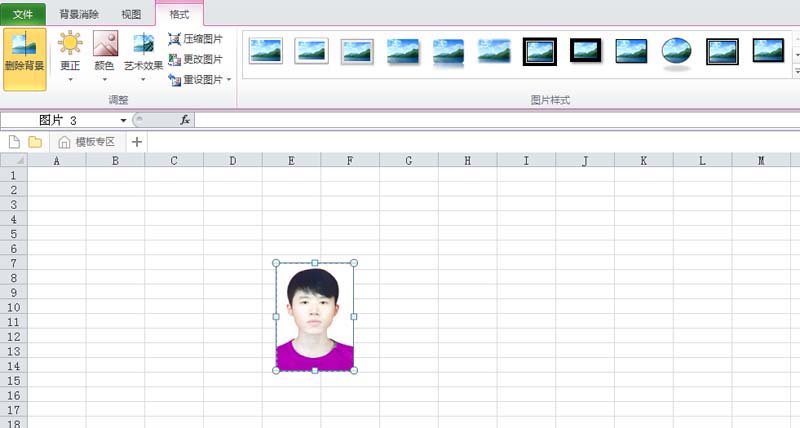Switch to the 背景消除 tab

click(x=79, y=14)
